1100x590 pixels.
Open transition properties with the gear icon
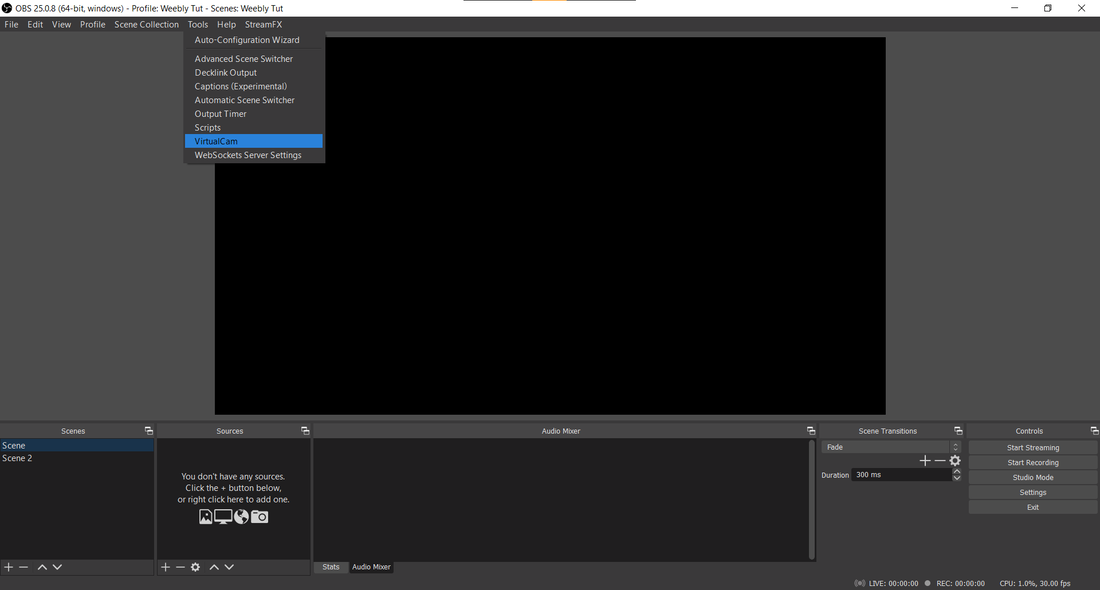click(955, 460)
